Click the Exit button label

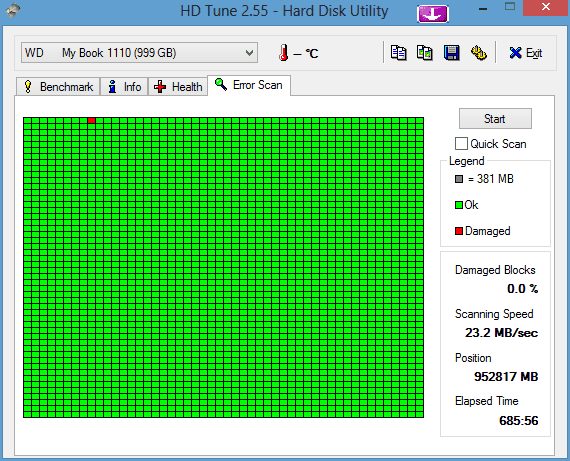click(534, 53)
